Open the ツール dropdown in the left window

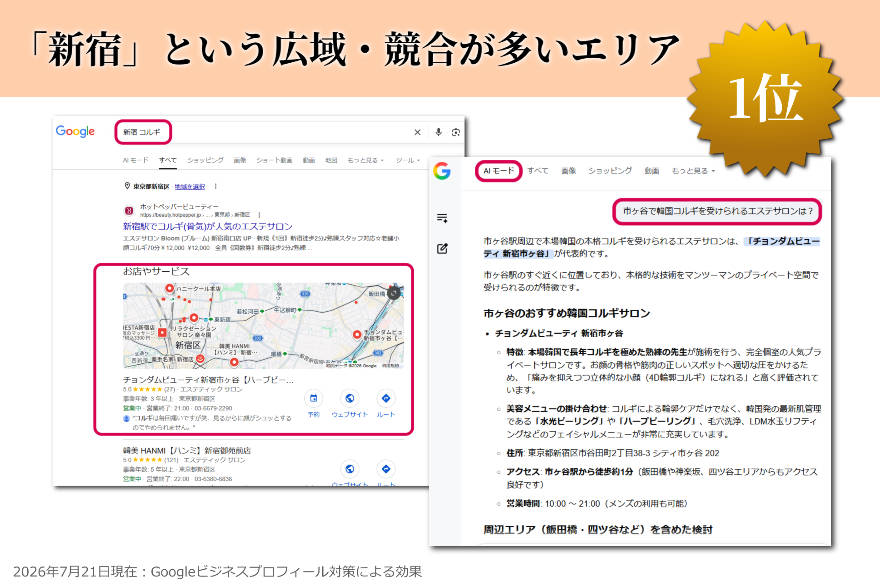[x=408, y=160]
